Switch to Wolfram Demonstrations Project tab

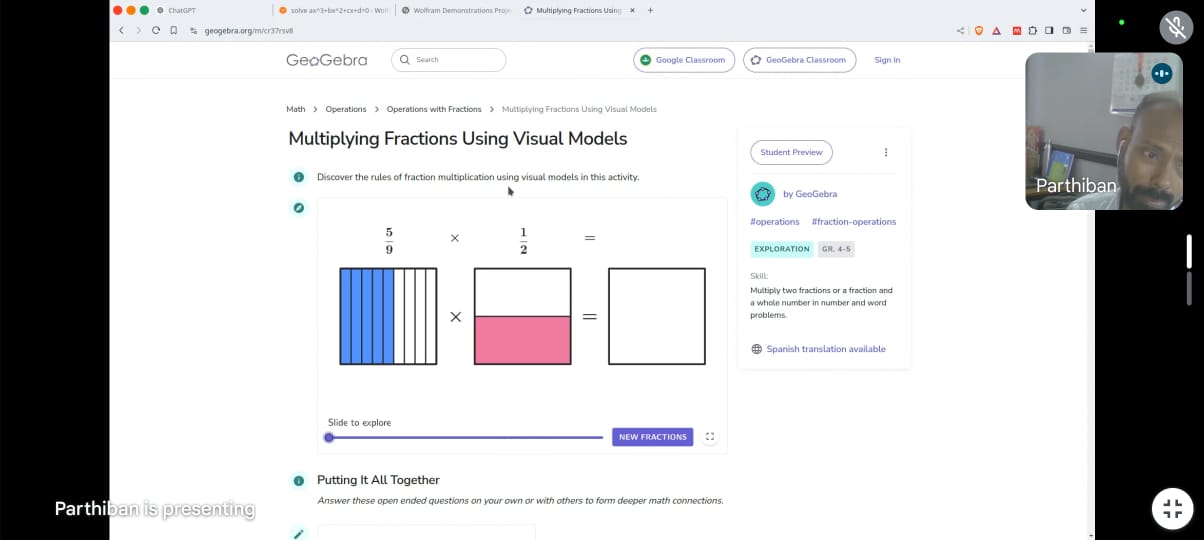(x=456, y=10)
